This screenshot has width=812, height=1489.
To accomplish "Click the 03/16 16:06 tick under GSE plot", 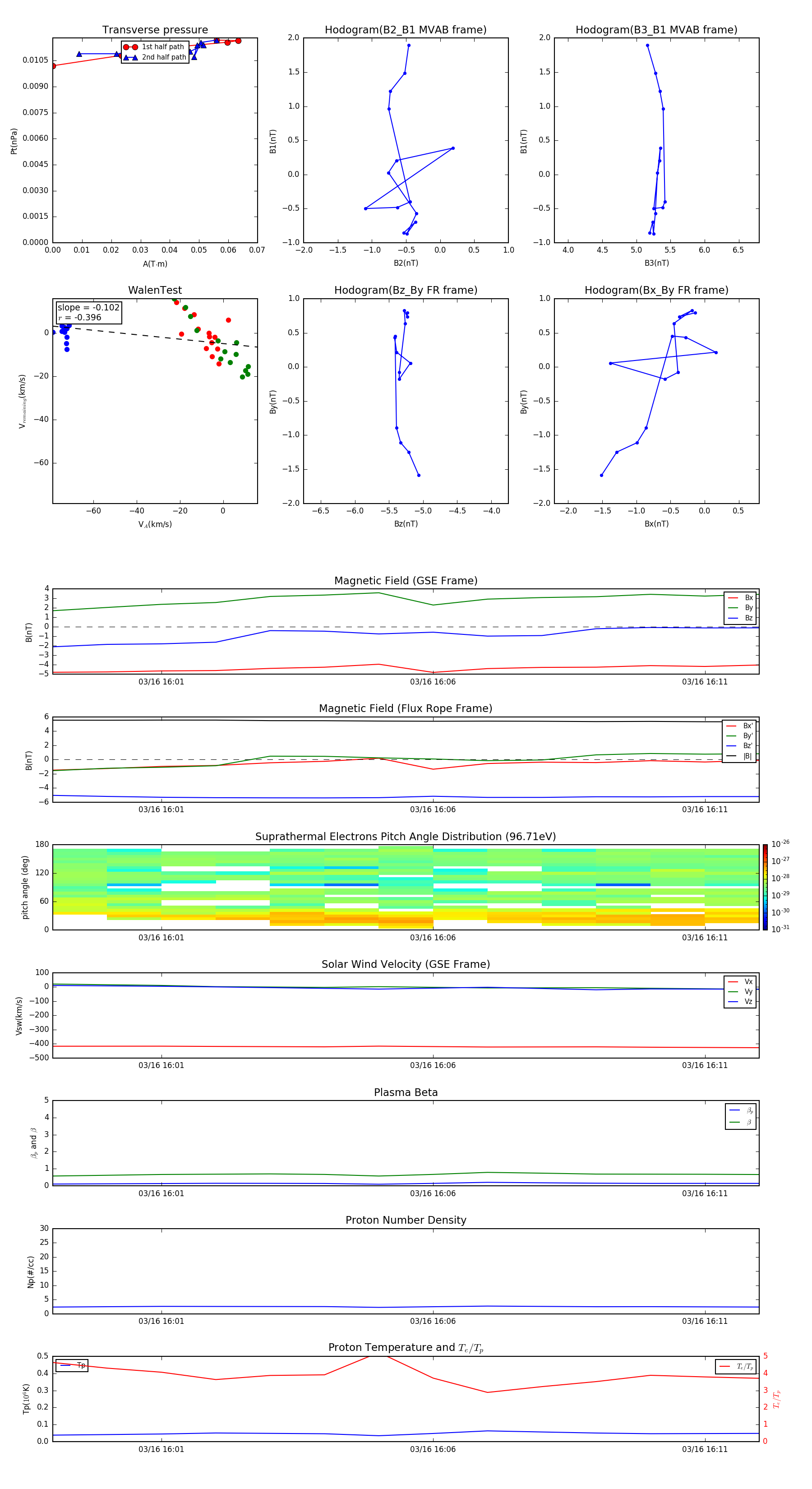I will (x=433, y=681).
